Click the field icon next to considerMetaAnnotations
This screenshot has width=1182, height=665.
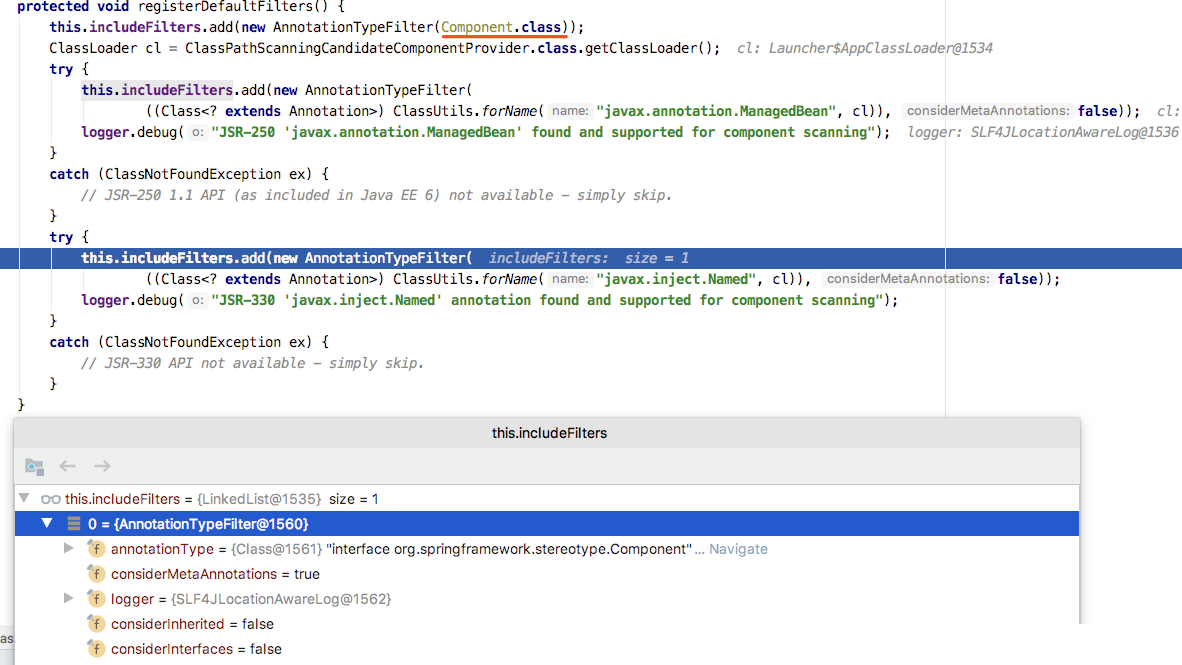[x=96, y=574]
